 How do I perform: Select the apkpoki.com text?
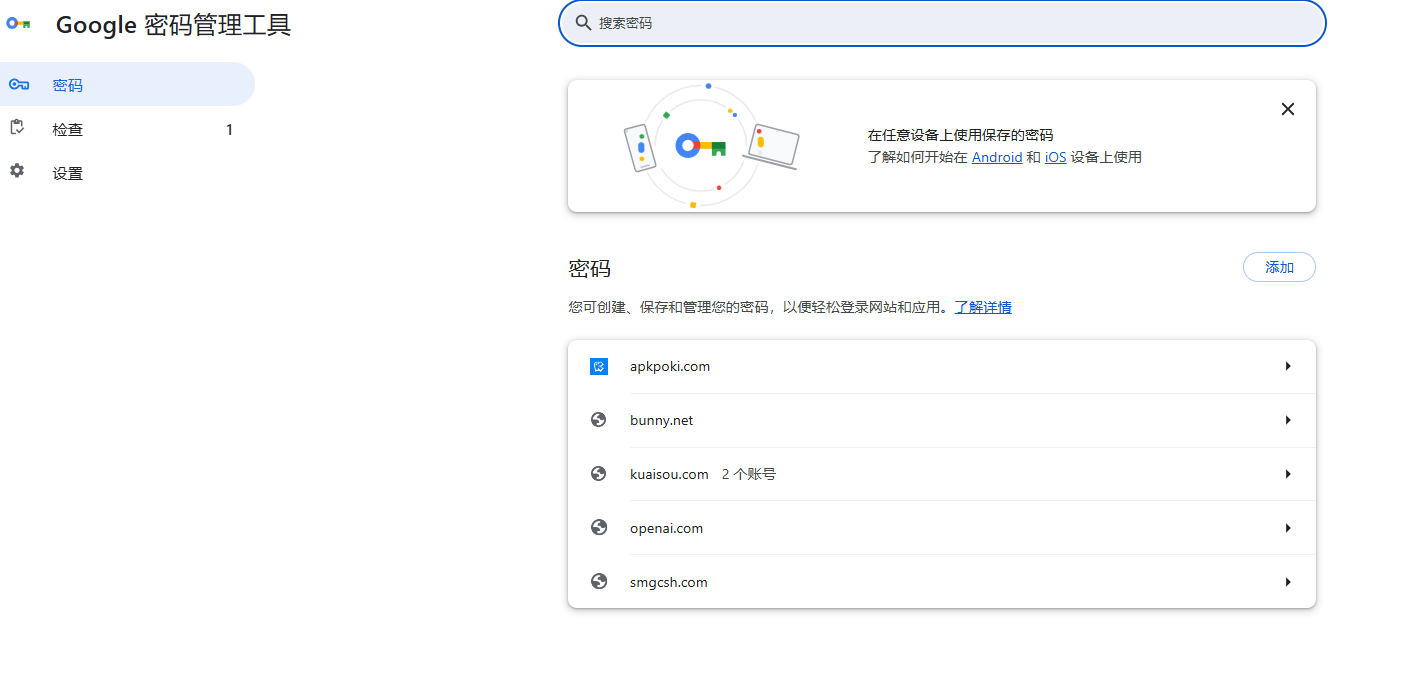point(670,366)
